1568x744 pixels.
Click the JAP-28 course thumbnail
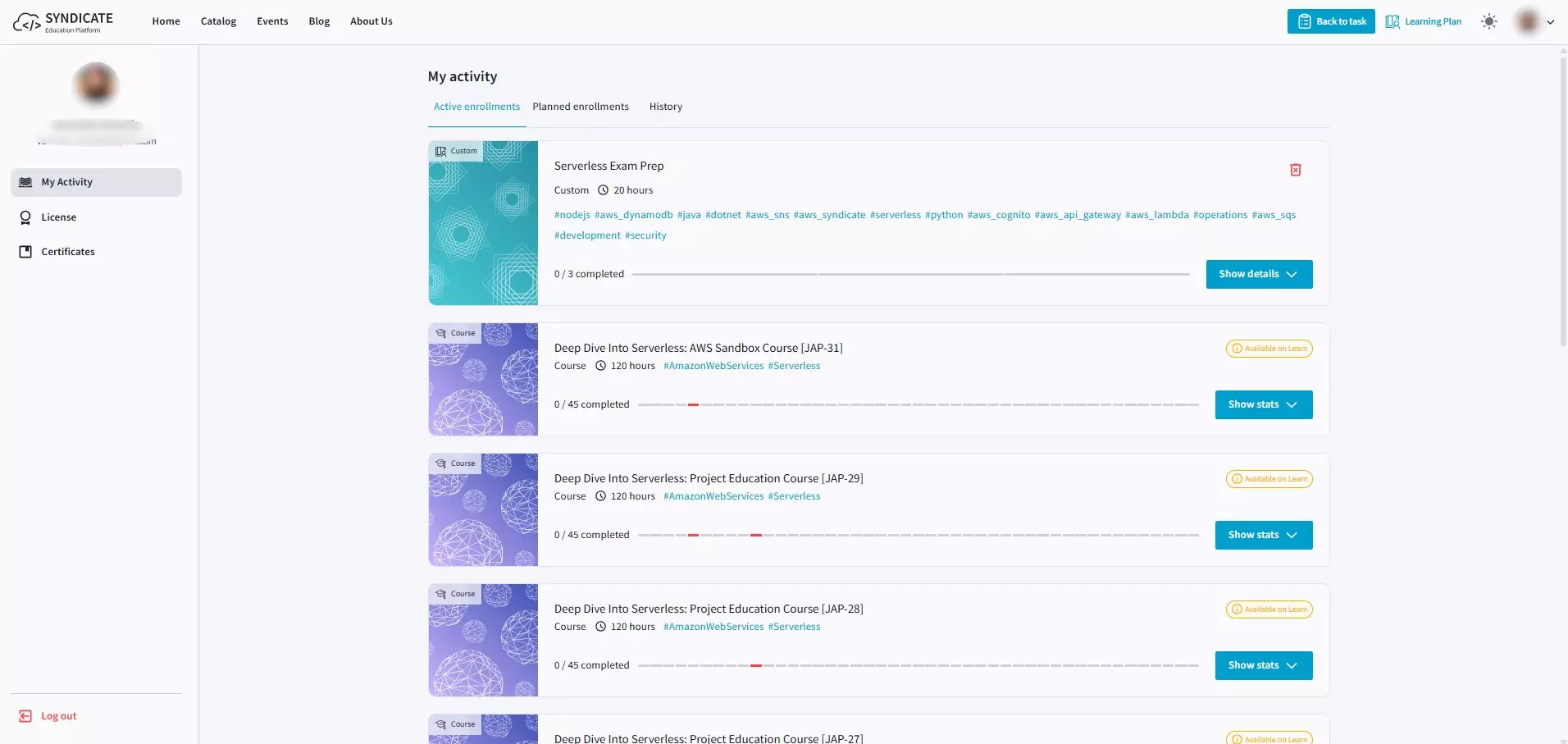483,640
